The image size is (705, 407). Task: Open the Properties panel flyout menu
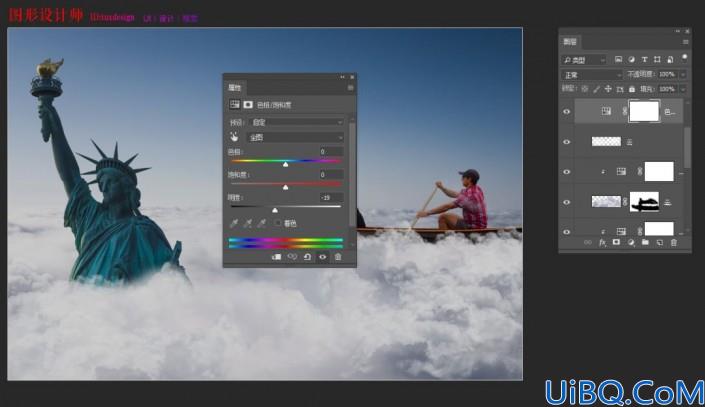(x=350, y=88)
